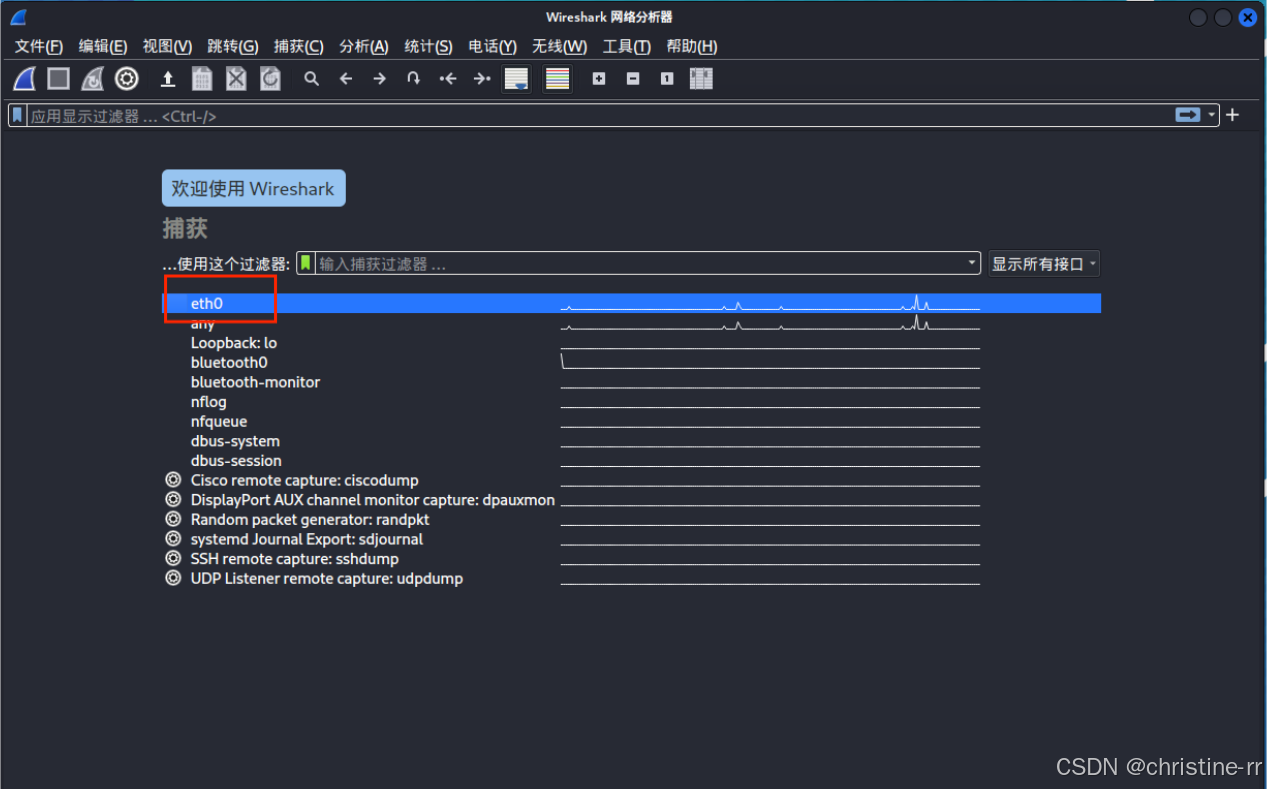
Task: Select Random packet generator: randpkt
Action: (x=310, y=519)
